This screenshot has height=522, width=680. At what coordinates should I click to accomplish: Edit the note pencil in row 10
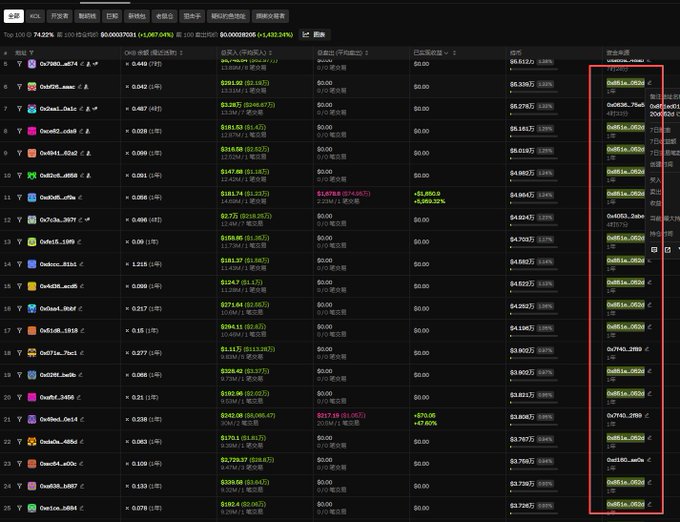(x=81, y=176)
